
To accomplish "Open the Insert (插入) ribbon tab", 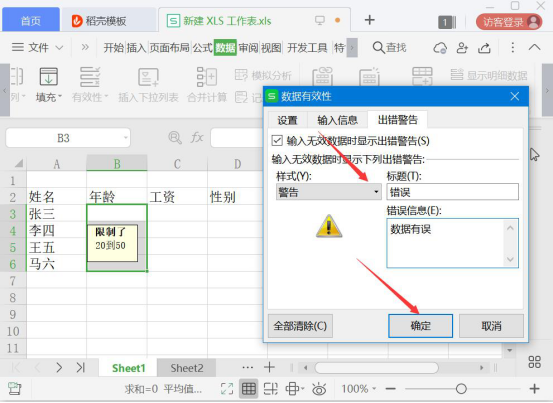I will 136,48.
